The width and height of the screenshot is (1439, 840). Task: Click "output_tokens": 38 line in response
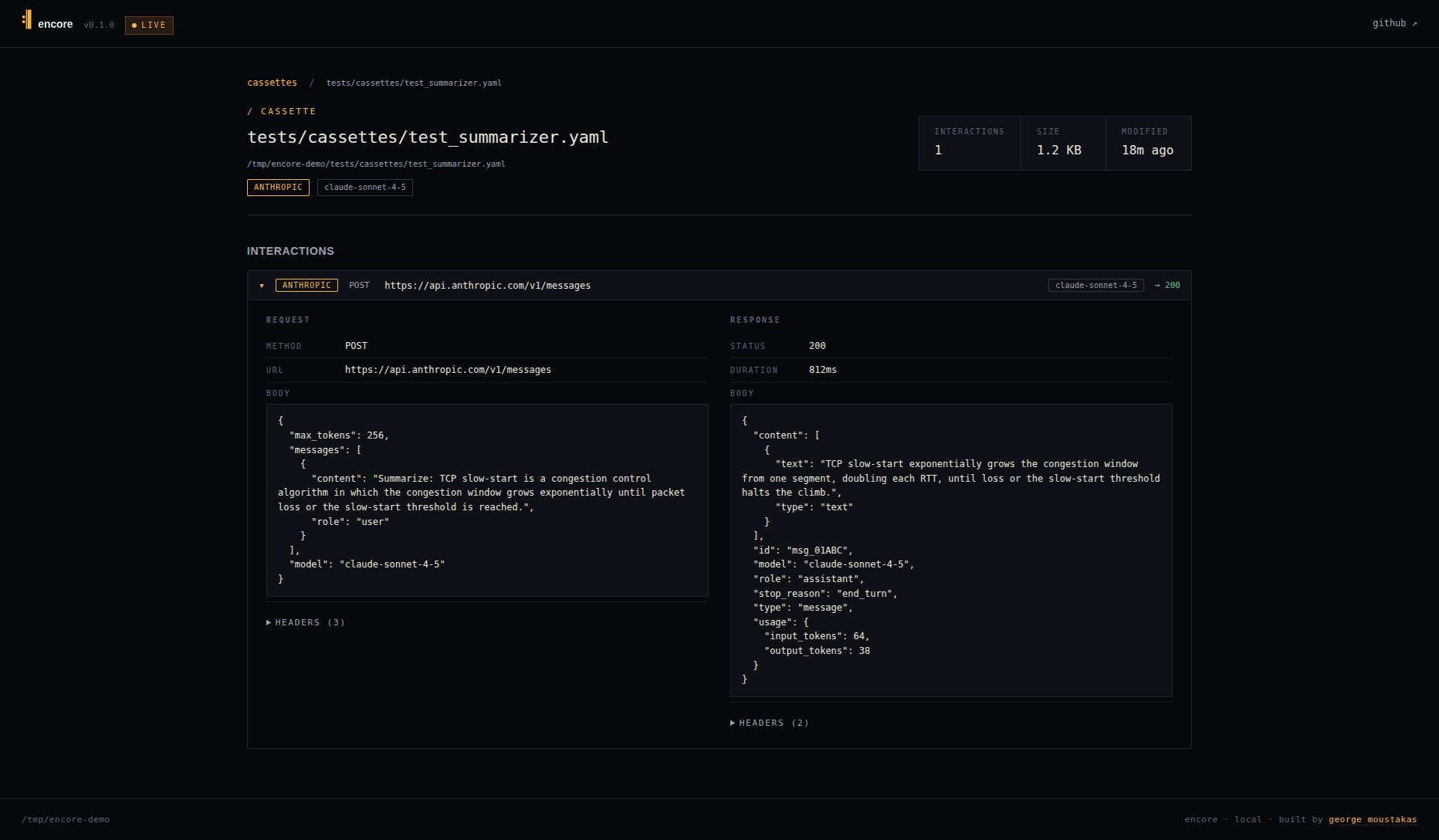pos(817,651)
